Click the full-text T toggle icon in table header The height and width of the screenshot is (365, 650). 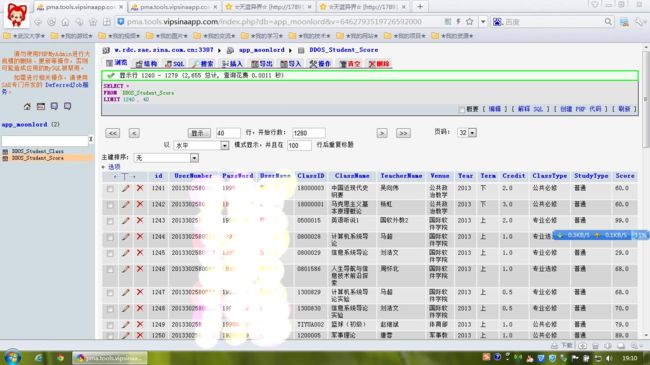point(124,176)
